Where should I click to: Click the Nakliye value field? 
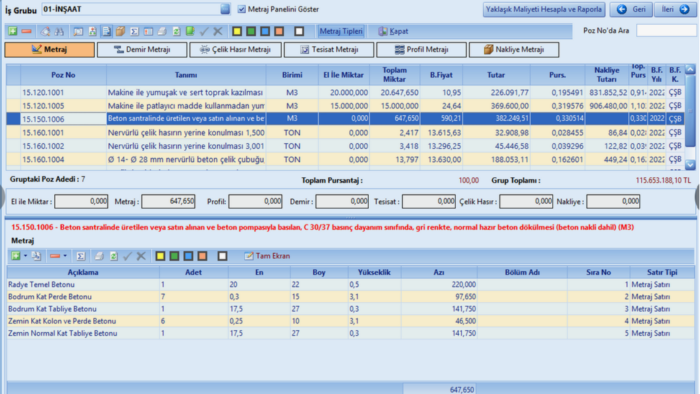[x=613, y=202]
